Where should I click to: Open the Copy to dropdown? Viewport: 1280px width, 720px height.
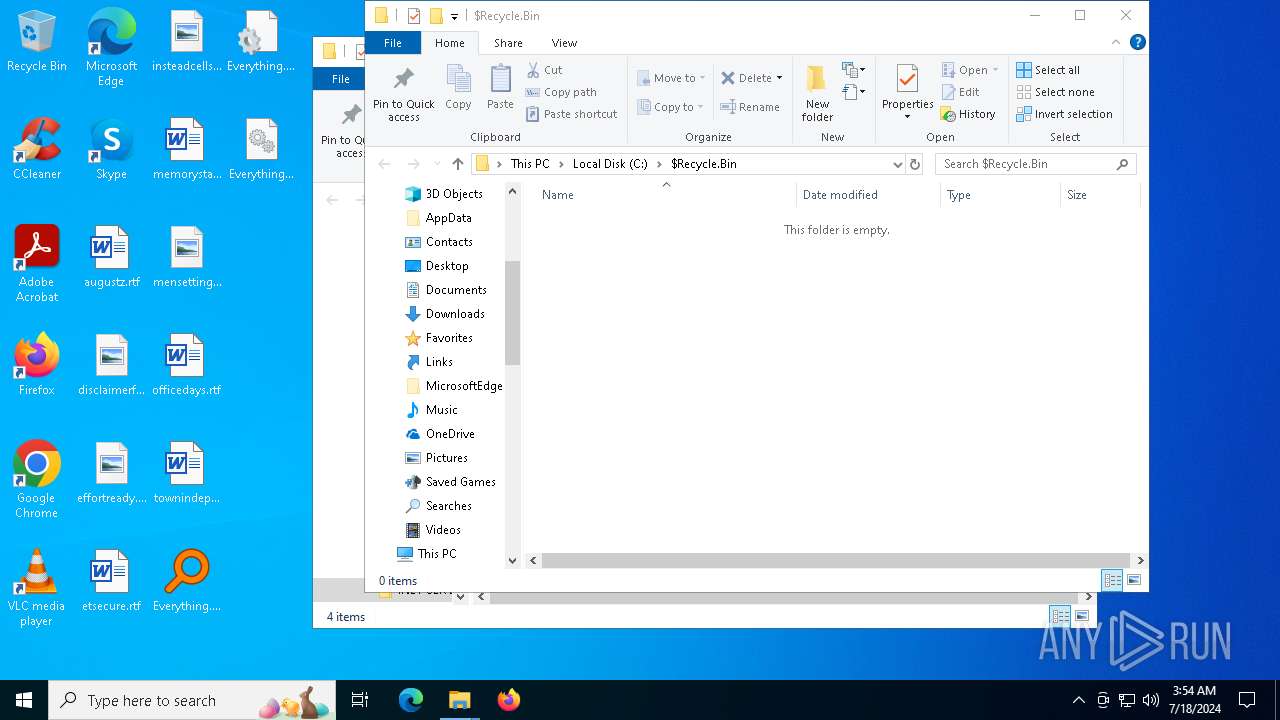pyautogui.click(x=671, y=107)
